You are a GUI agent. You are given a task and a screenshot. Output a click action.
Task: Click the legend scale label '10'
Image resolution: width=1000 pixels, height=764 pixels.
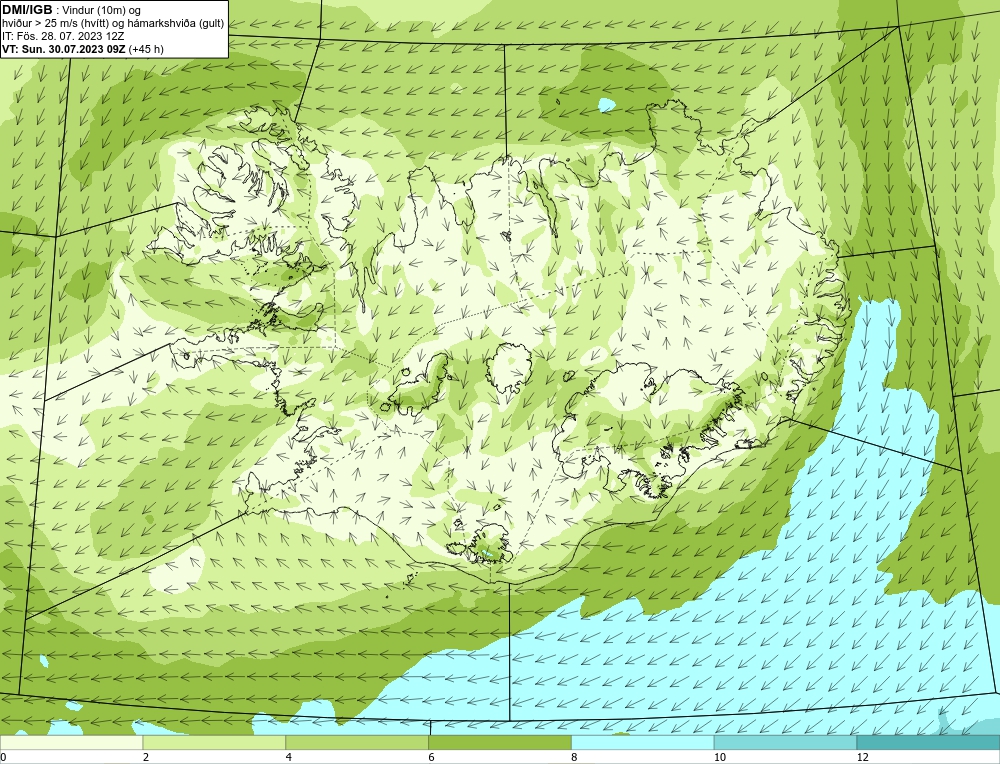coord(719,757)
